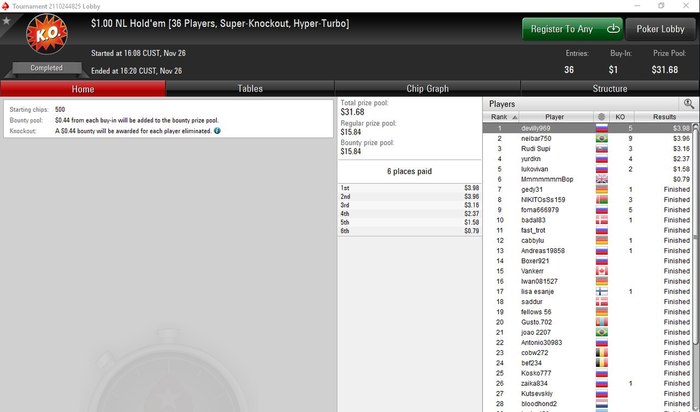Click the Register To Any power icon
Screen dimensions: 700x412
coord(613,29)
